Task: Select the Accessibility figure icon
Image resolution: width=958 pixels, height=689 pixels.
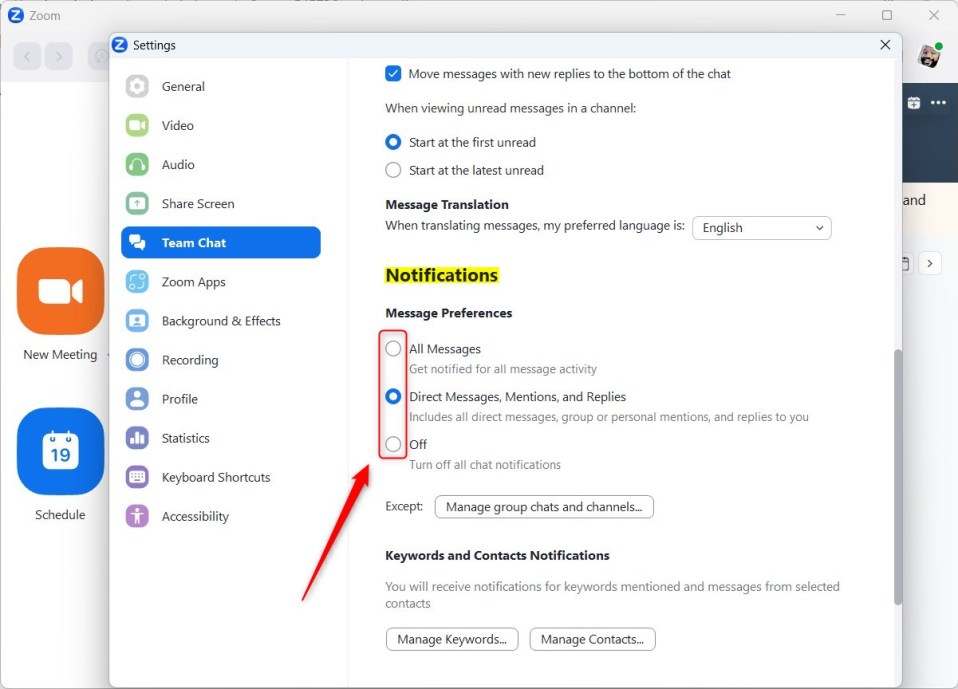Action: pyautogui.click(x=137, y=516)
